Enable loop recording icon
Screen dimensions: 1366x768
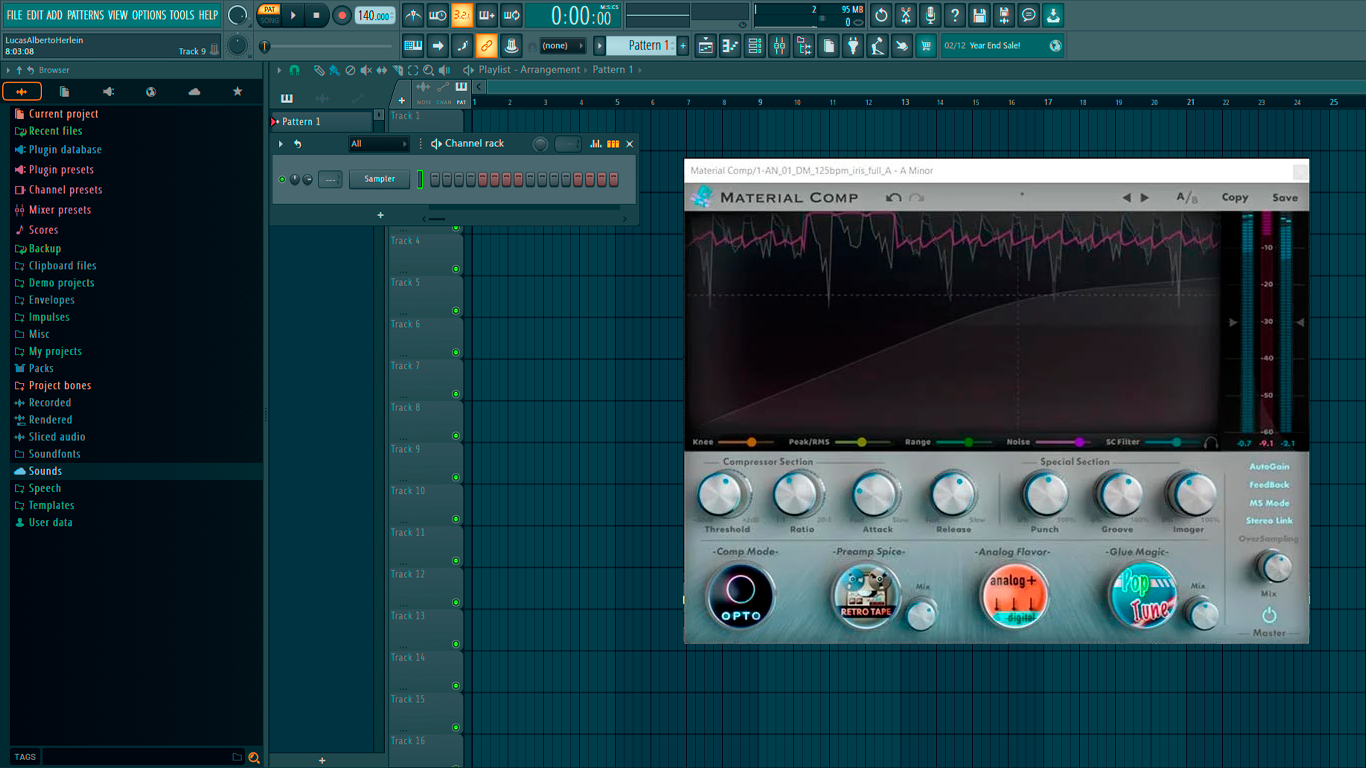point(511,15)
